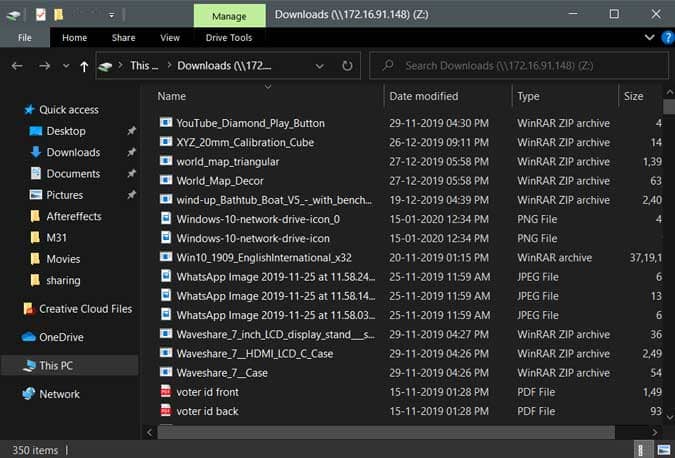Image resolution: width=675 pixels, height=458 pixels.
Task: Switch to large icons view
Action: [x=662, y=450]
